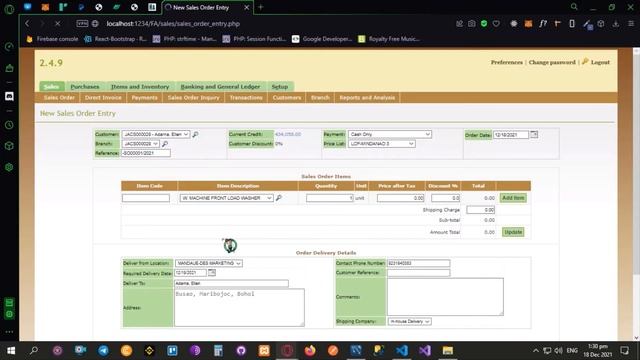Open the Firebase console bookmark
Viewport: 640px width, 360px height.
click(53, 39)
